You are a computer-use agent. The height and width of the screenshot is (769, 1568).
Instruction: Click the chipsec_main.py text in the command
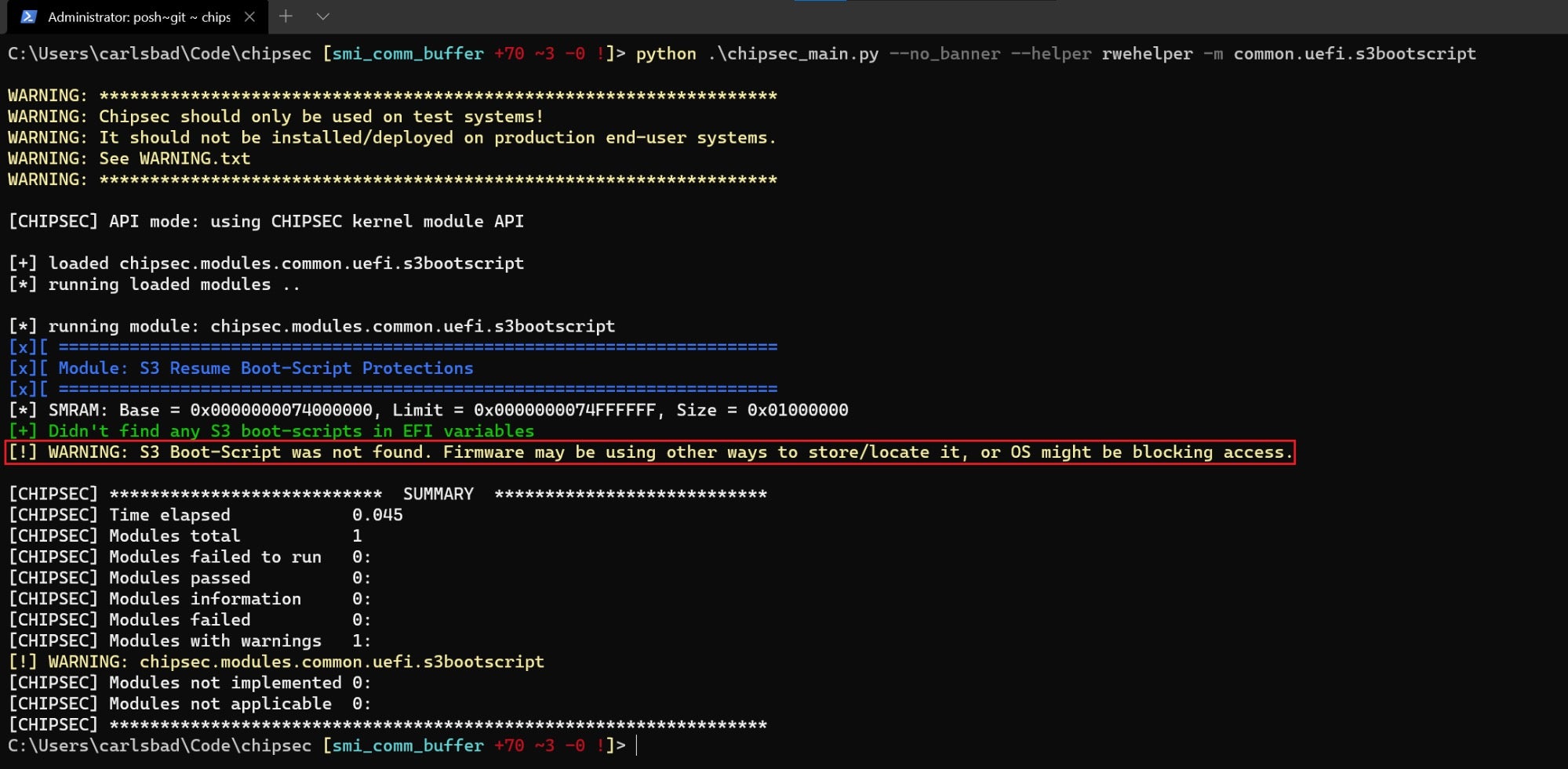(x=792, y=54)
